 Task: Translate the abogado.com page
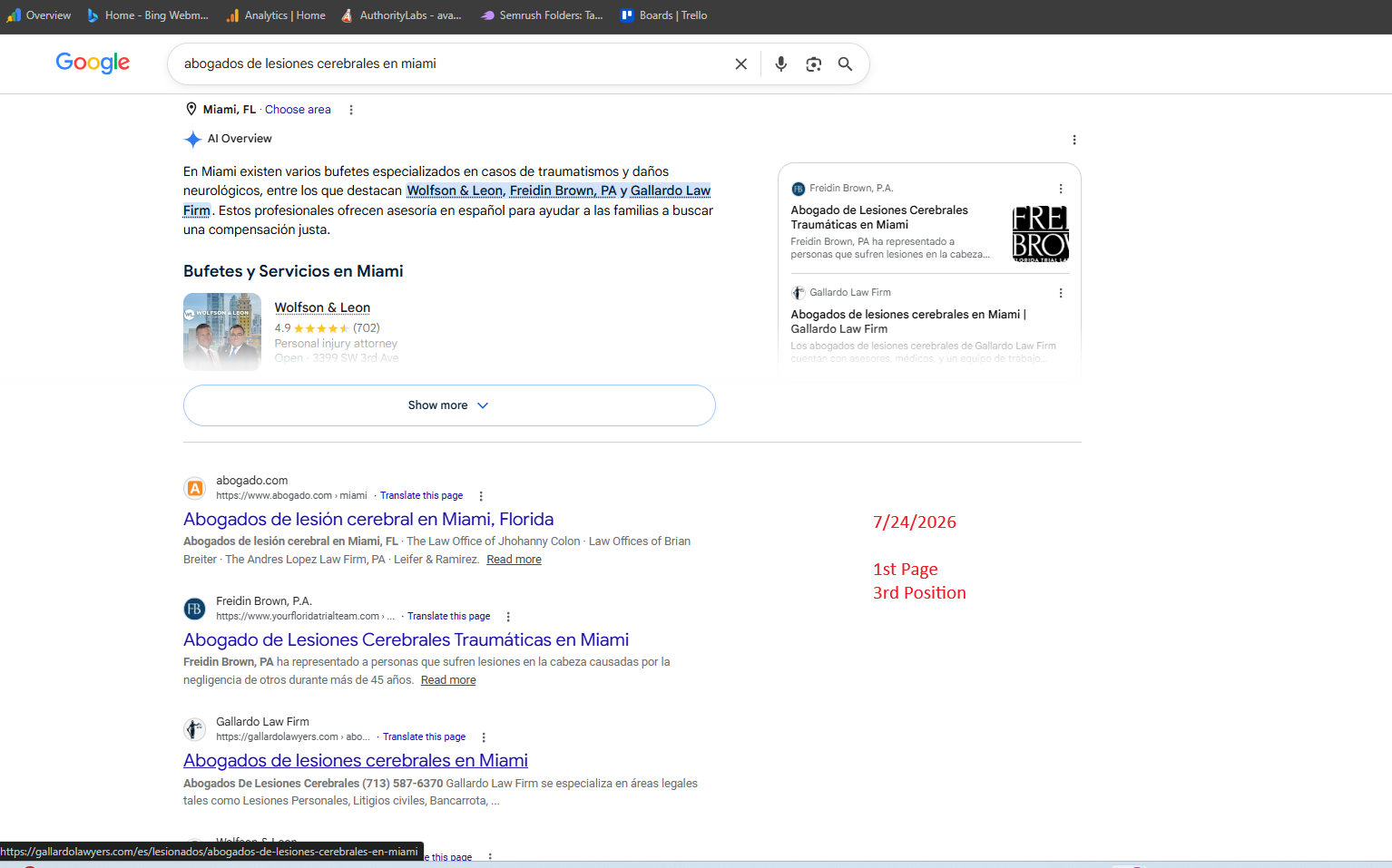(421, 496)
